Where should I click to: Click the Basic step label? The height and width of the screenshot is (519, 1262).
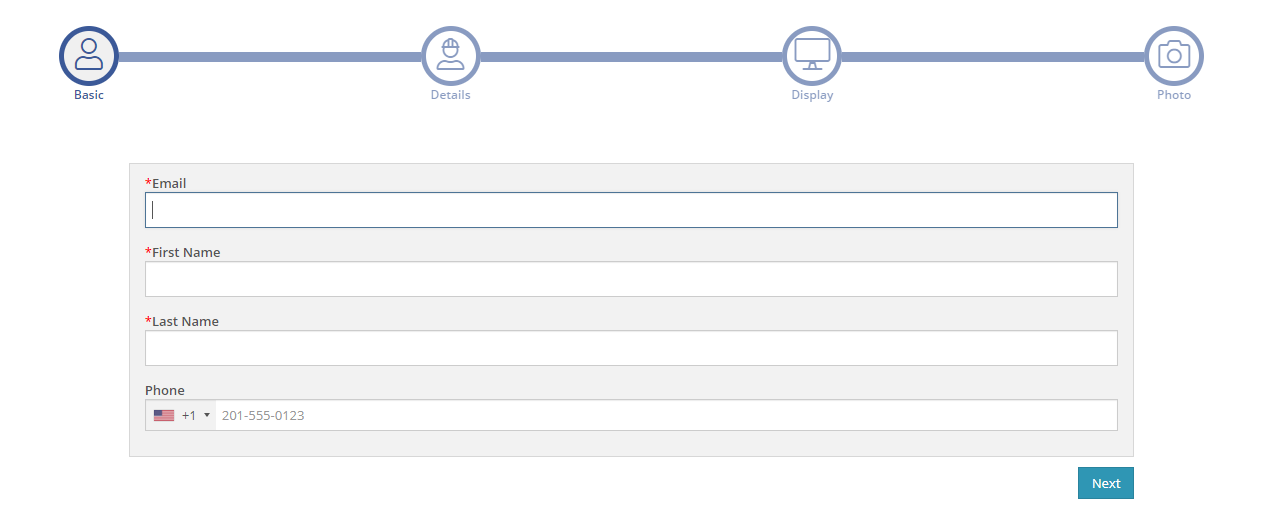89,95
